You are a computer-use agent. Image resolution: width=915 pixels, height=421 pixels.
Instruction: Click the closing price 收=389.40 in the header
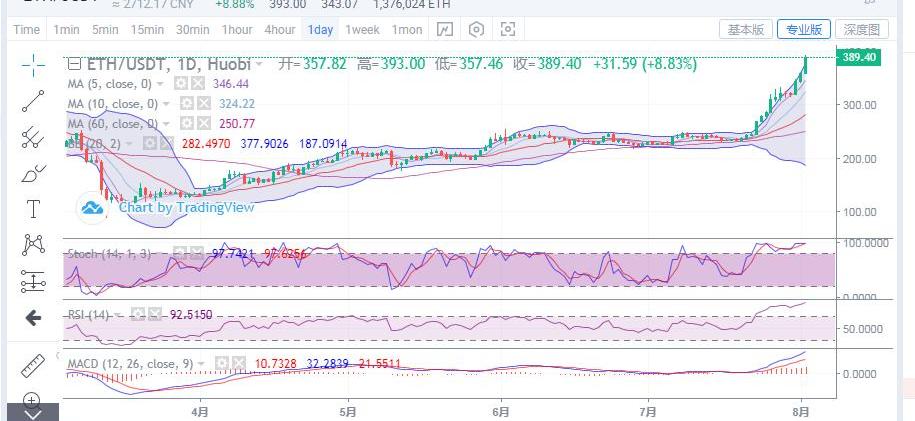pos(547,64)
